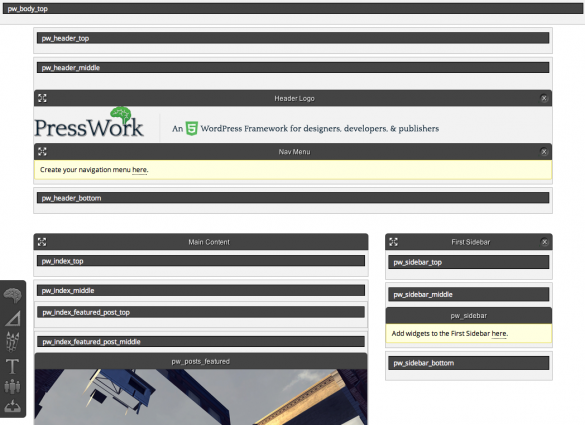Screen dimensions: 585x425
Task: Open the people icon in toolbar
Action: [x=12, y=386]
